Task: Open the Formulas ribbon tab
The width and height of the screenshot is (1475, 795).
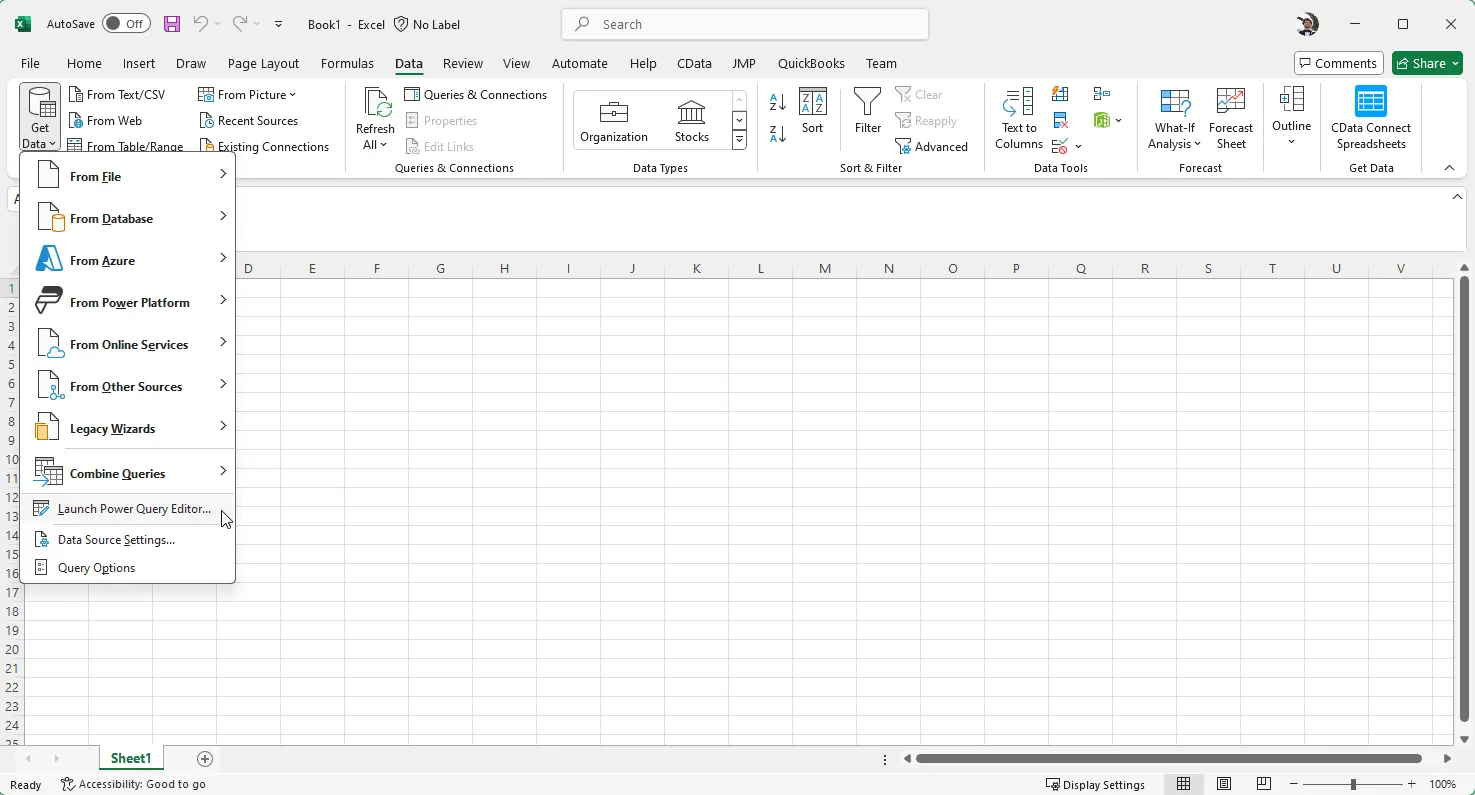Action: pyautogui.click(x=347, y=63)
